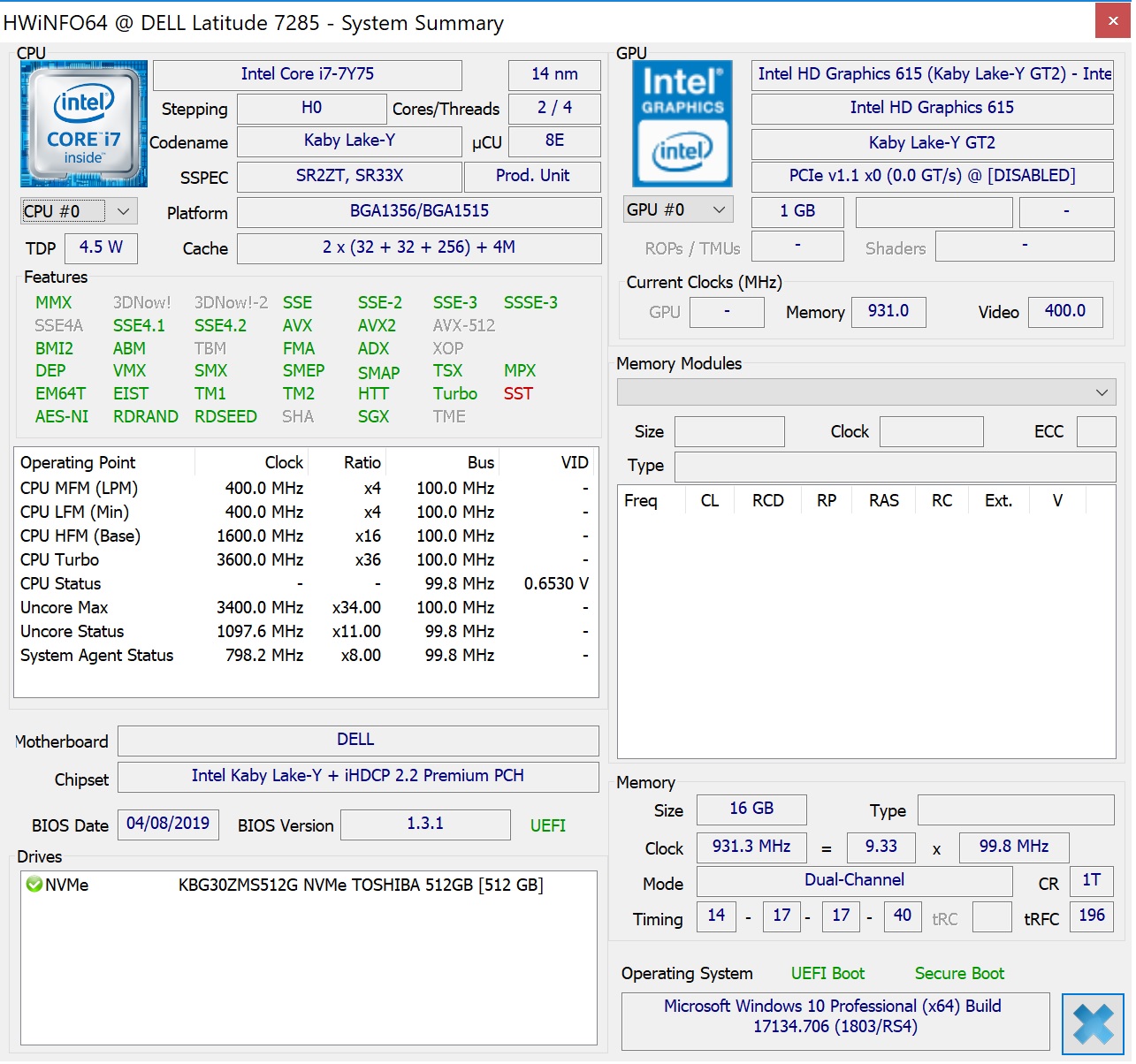
Task: Select the System Agent Status row
Action: [305, 655]
